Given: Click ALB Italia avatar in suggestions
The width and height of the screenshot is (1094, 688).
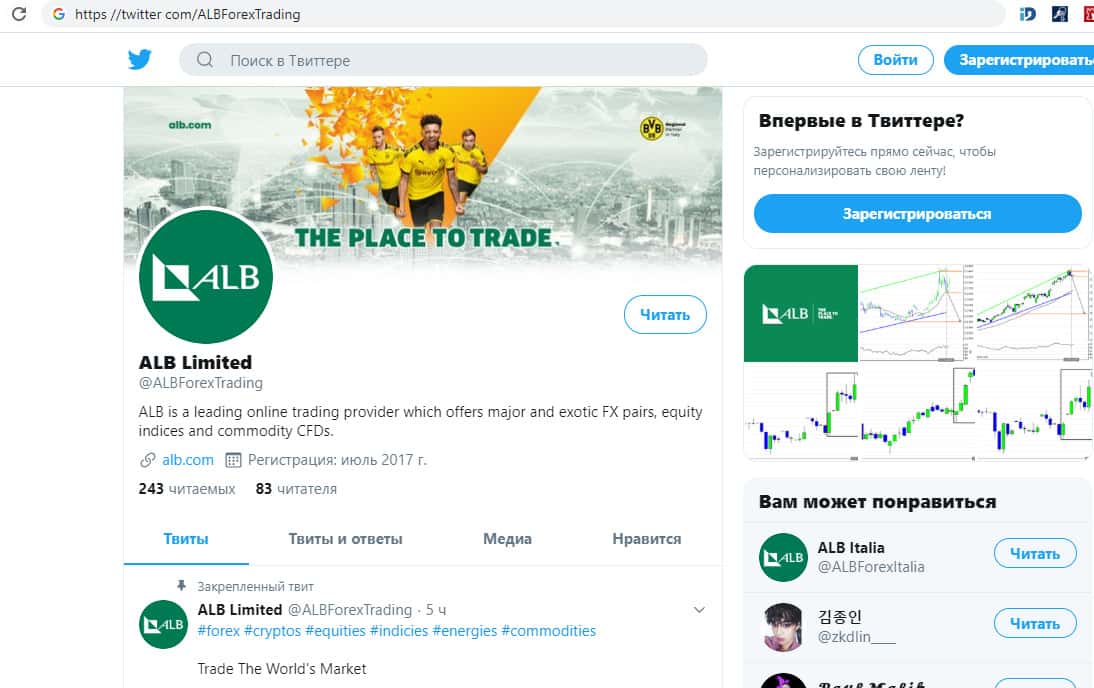Looking at the screenshot, I should 783,557.
